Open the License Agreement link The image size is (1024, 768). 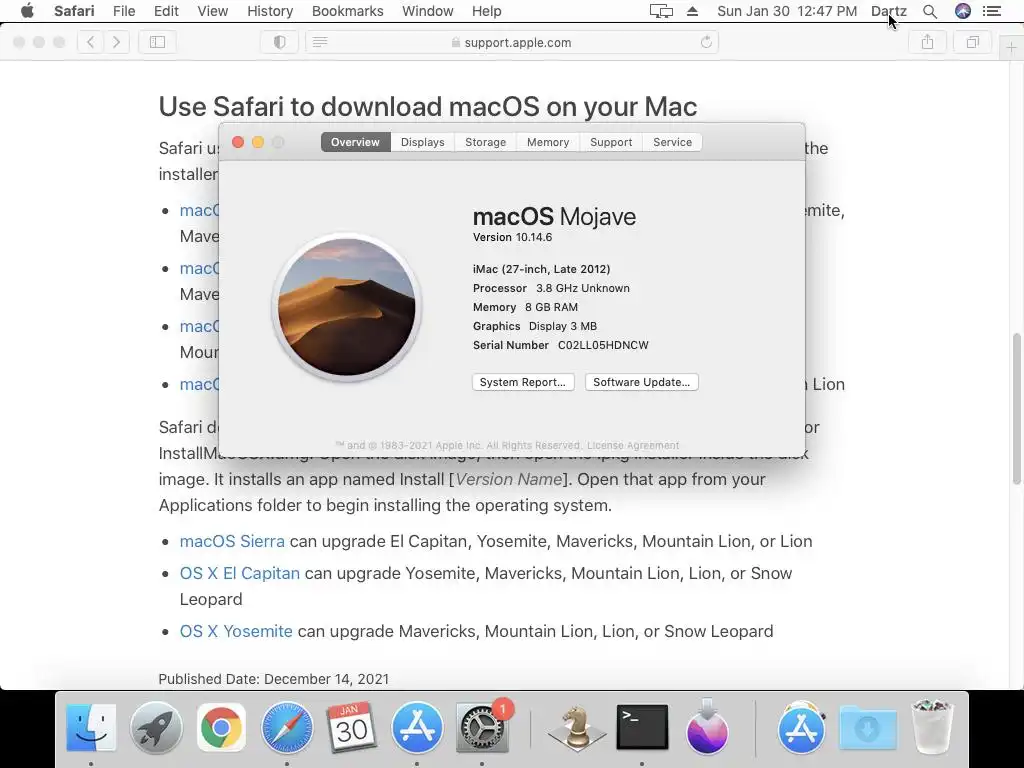[x=633, y=445]
